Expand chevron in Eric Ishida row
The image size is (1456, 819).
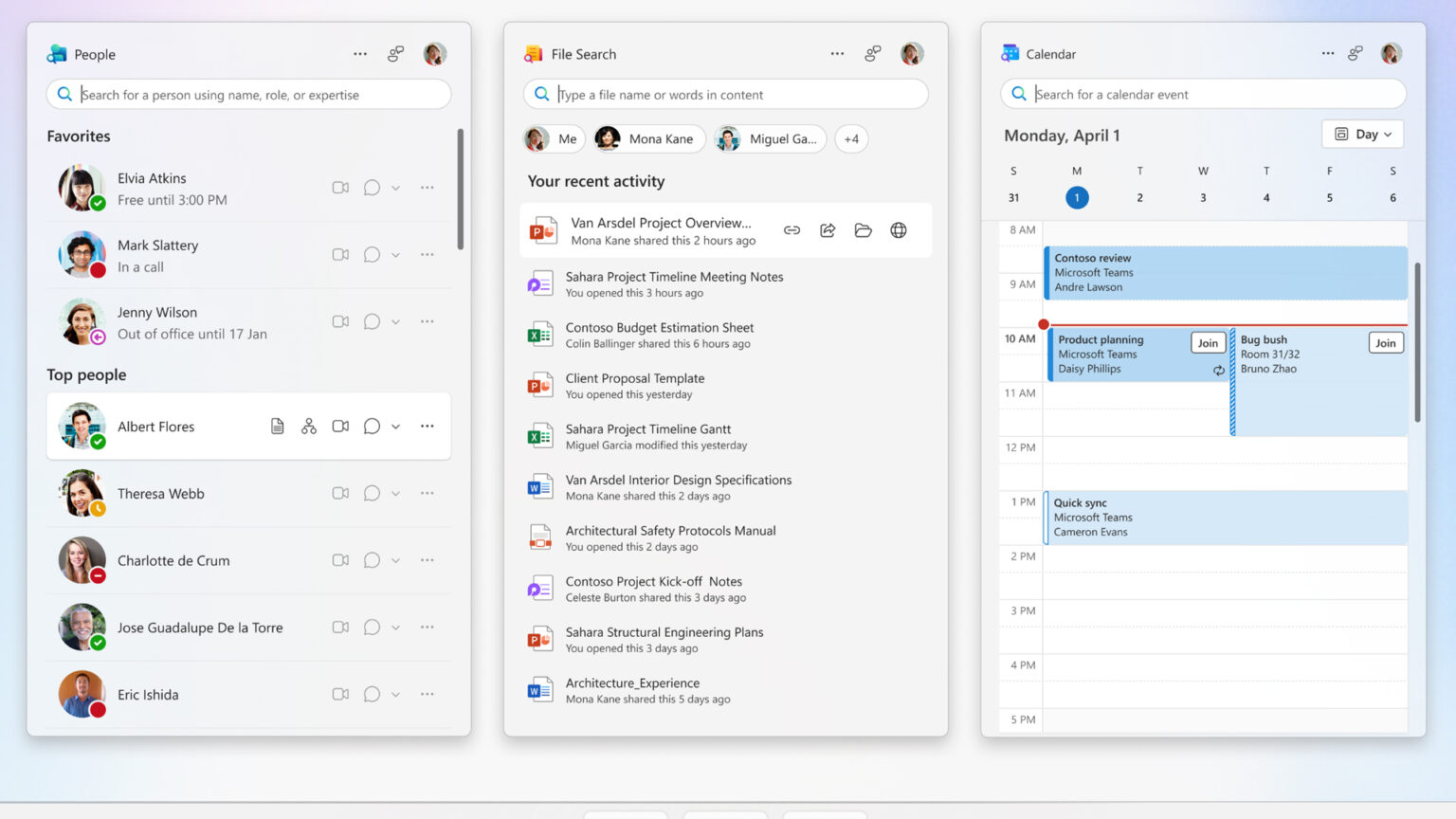[395, 695]
